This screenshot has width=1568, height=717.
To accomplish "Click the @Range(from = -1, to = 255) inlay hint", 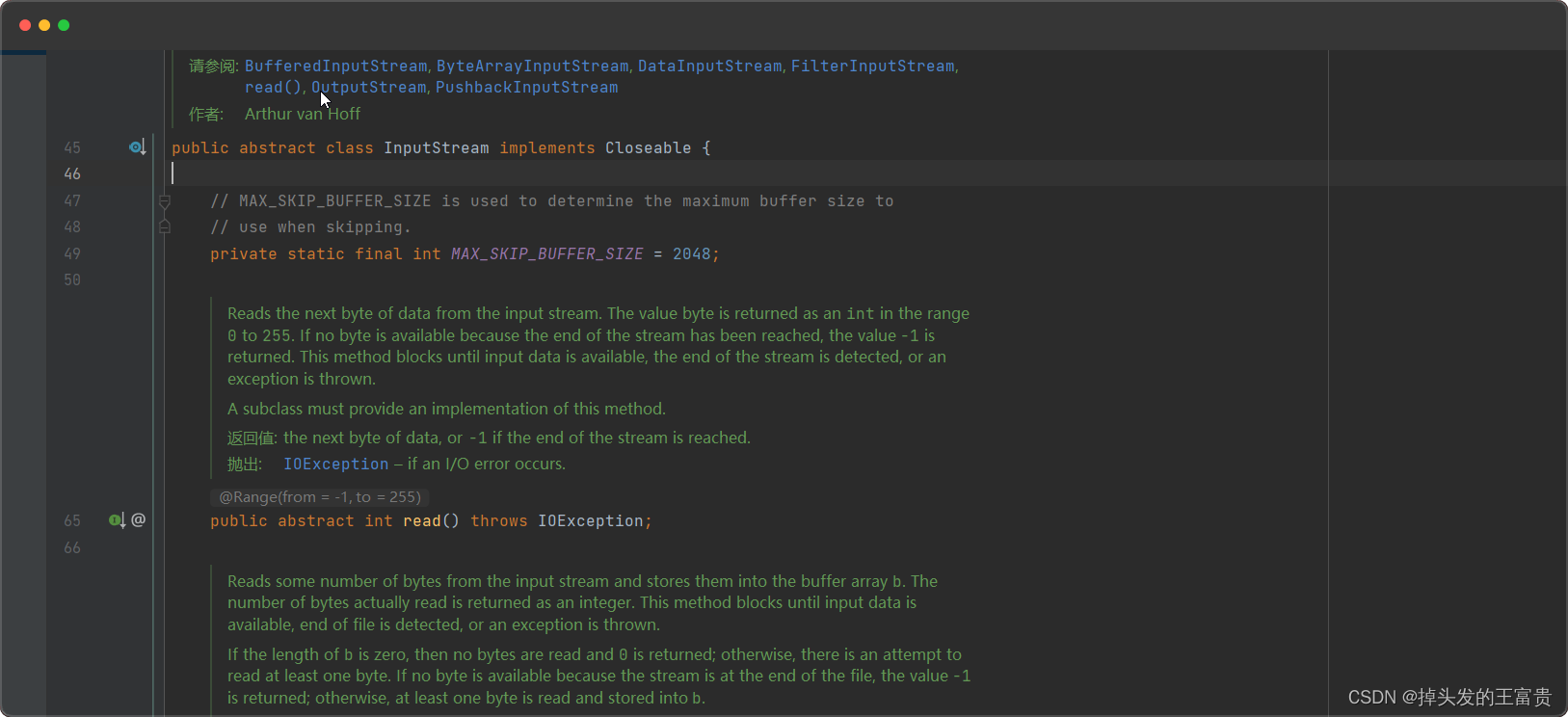I will pos(320,497).
